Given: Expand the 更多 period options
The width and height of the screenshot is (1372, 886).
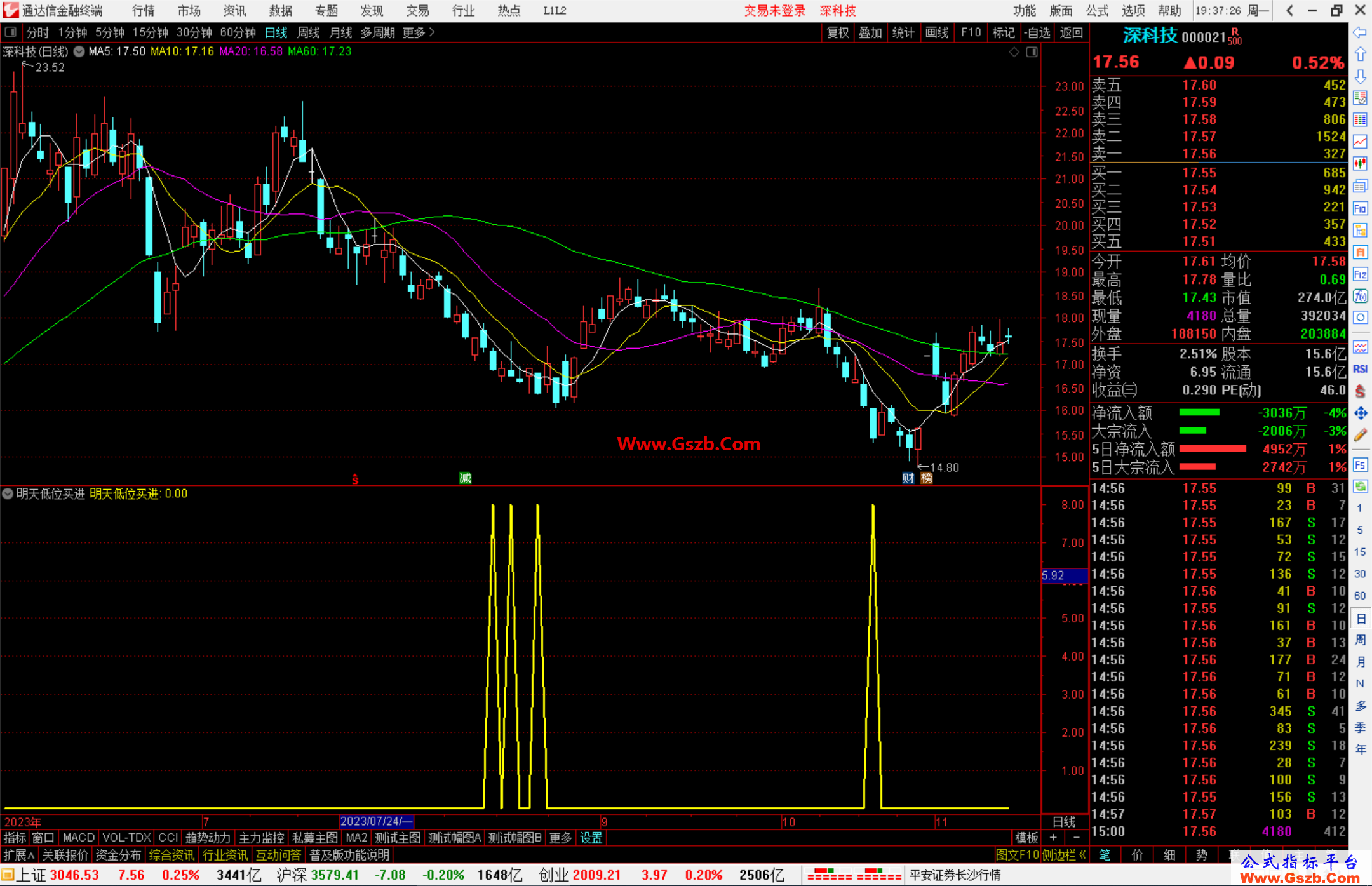Looking at the screenshot, I should [x=418, y=32].
